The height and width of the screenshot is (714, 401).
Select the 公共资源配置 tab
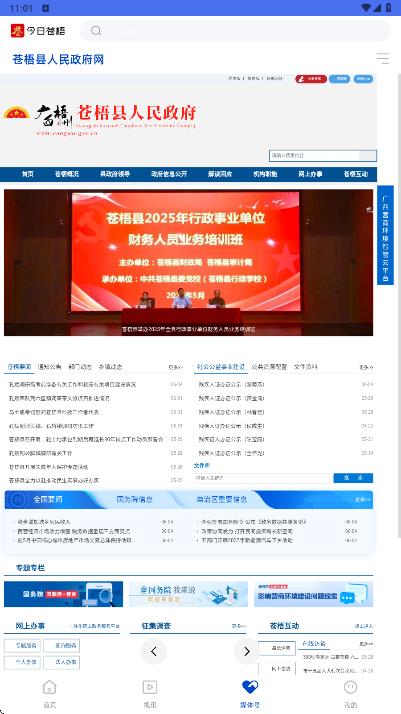269,367
